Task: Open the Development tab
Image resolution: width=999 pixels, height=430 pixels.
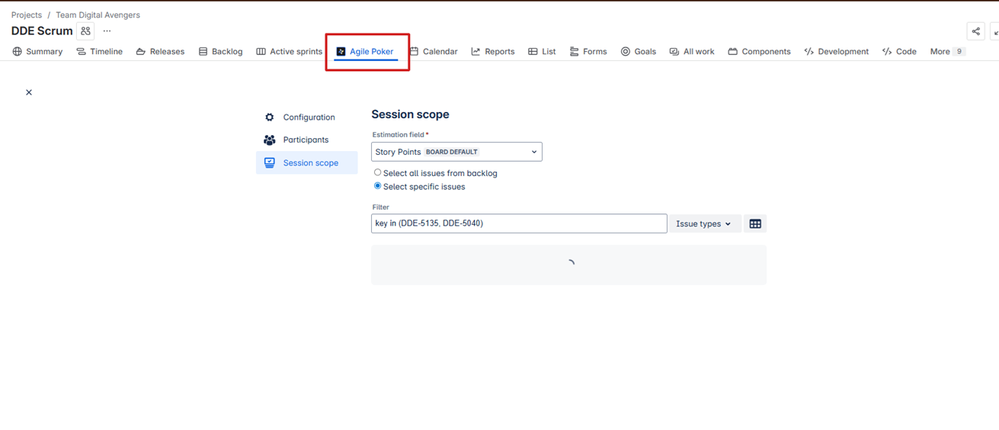Action: (836, 52)
